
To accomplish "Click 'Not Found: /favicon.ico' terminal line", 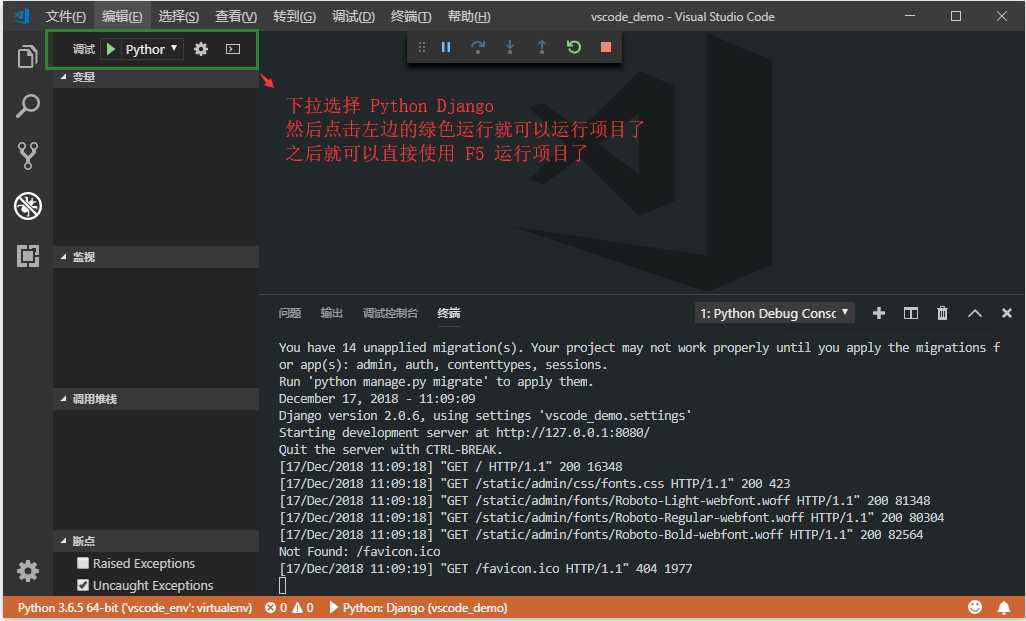I will pos(359,551).
